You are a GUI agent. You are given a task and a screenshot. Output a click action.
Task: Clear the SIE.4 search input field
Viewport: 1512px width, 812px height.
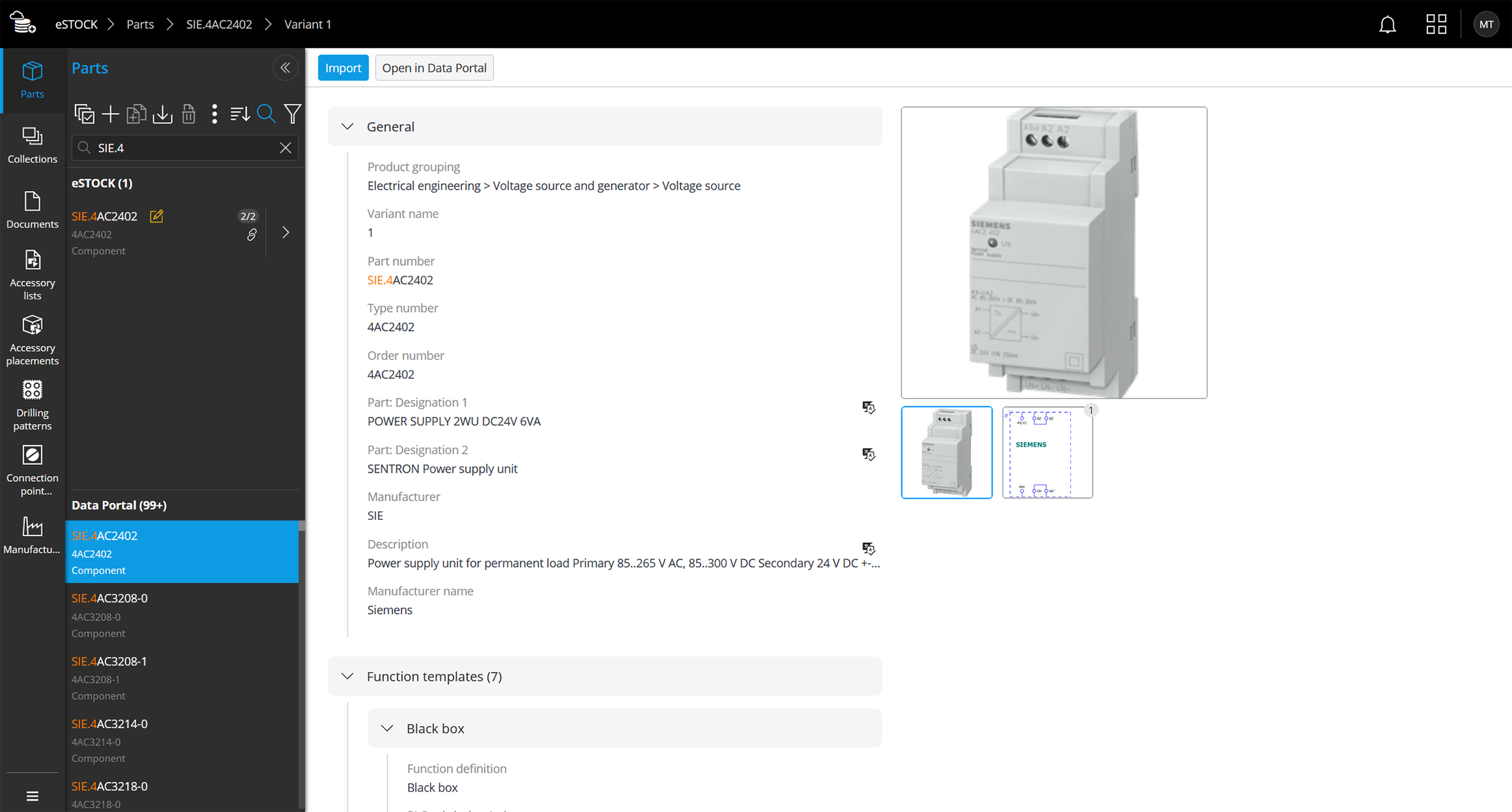285,147
